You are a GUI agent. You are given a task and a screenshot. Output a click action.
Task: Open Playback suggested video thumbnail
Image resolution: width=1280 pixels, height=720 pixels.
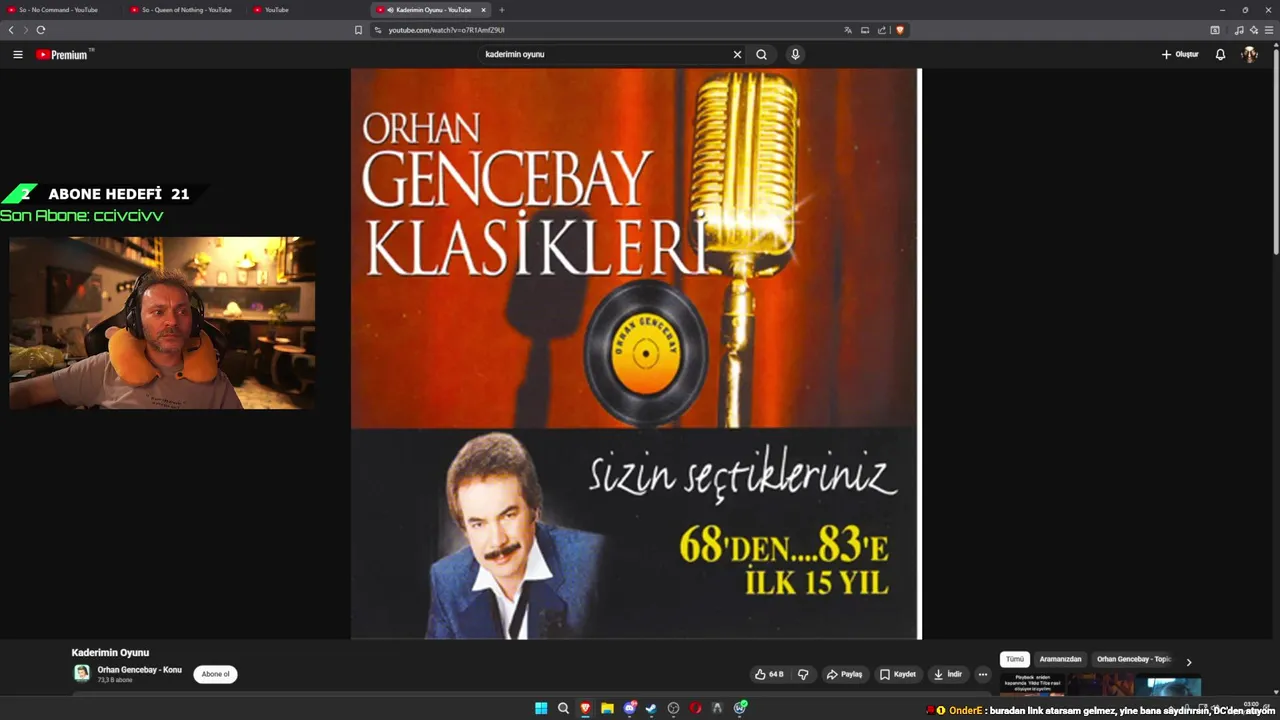pos(1032,683)
